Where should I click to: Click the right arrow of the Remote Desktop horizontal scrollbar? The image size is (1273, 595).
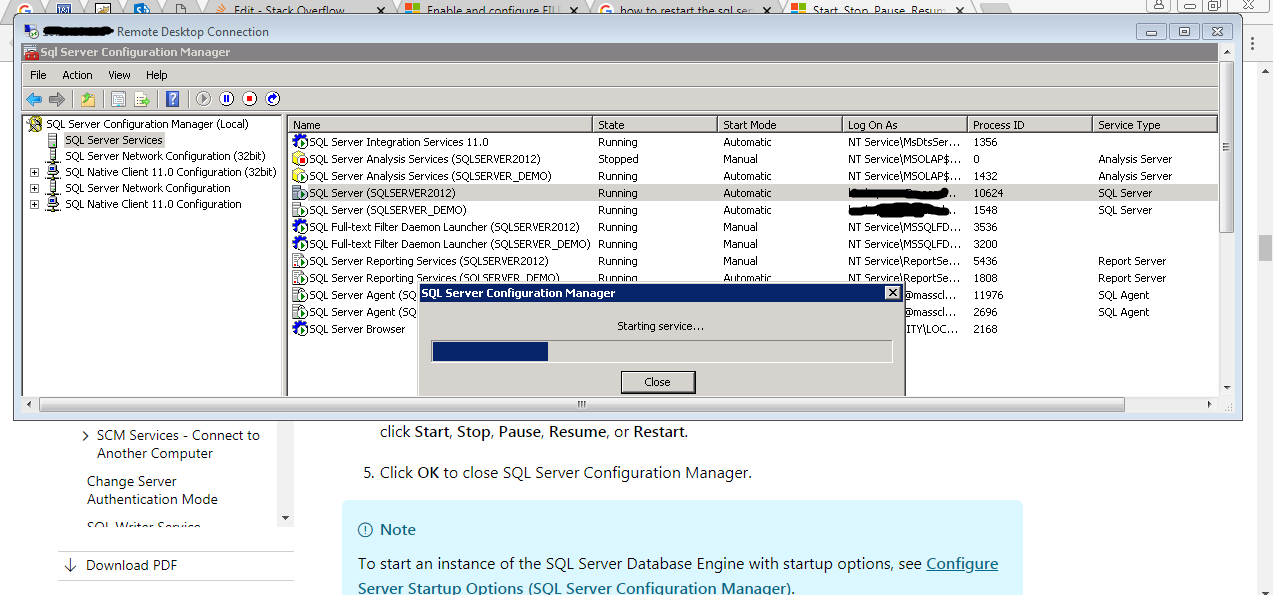(1210, 405)
